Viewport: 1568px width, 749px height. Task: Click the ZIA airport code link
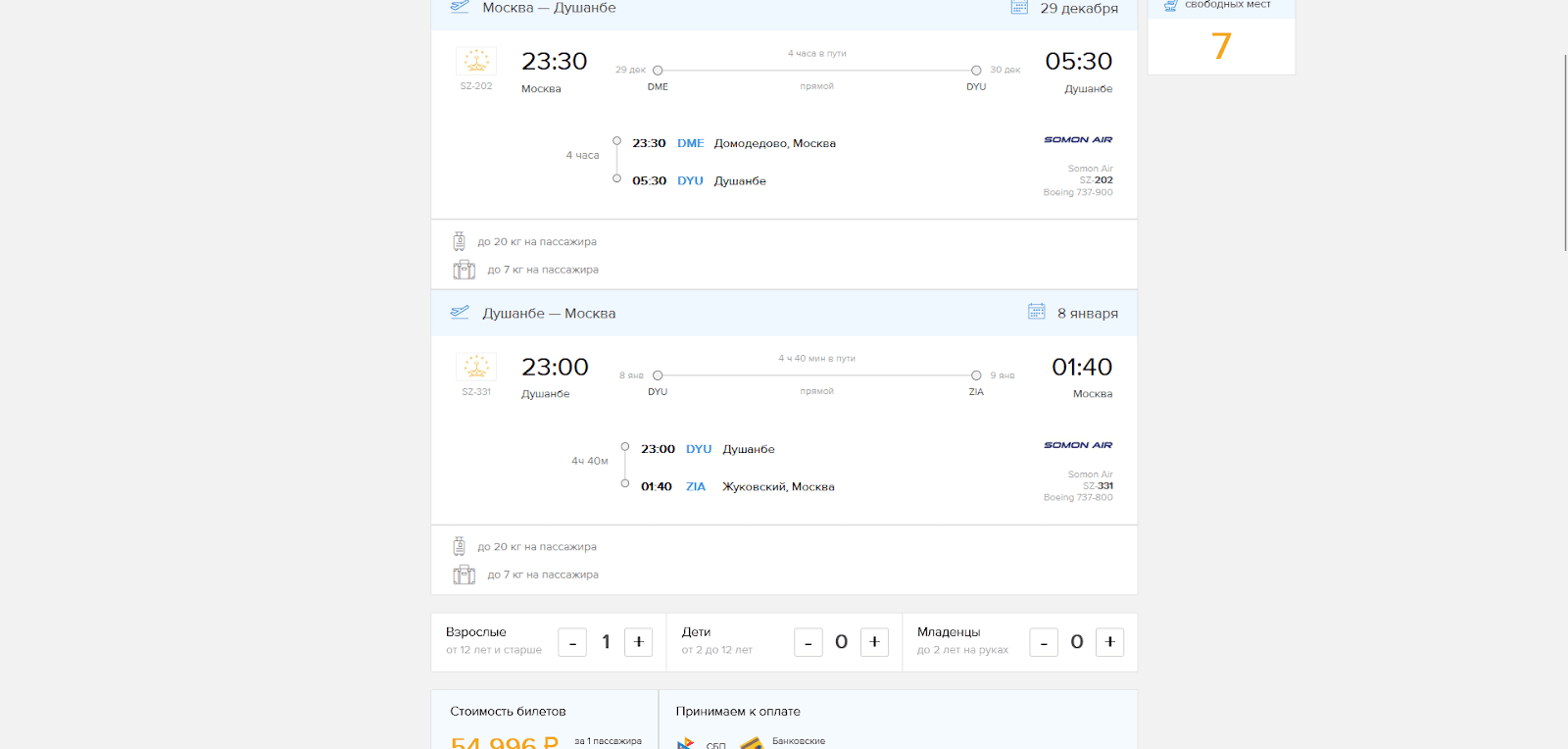pyautogui.click(x=696, y=486)
